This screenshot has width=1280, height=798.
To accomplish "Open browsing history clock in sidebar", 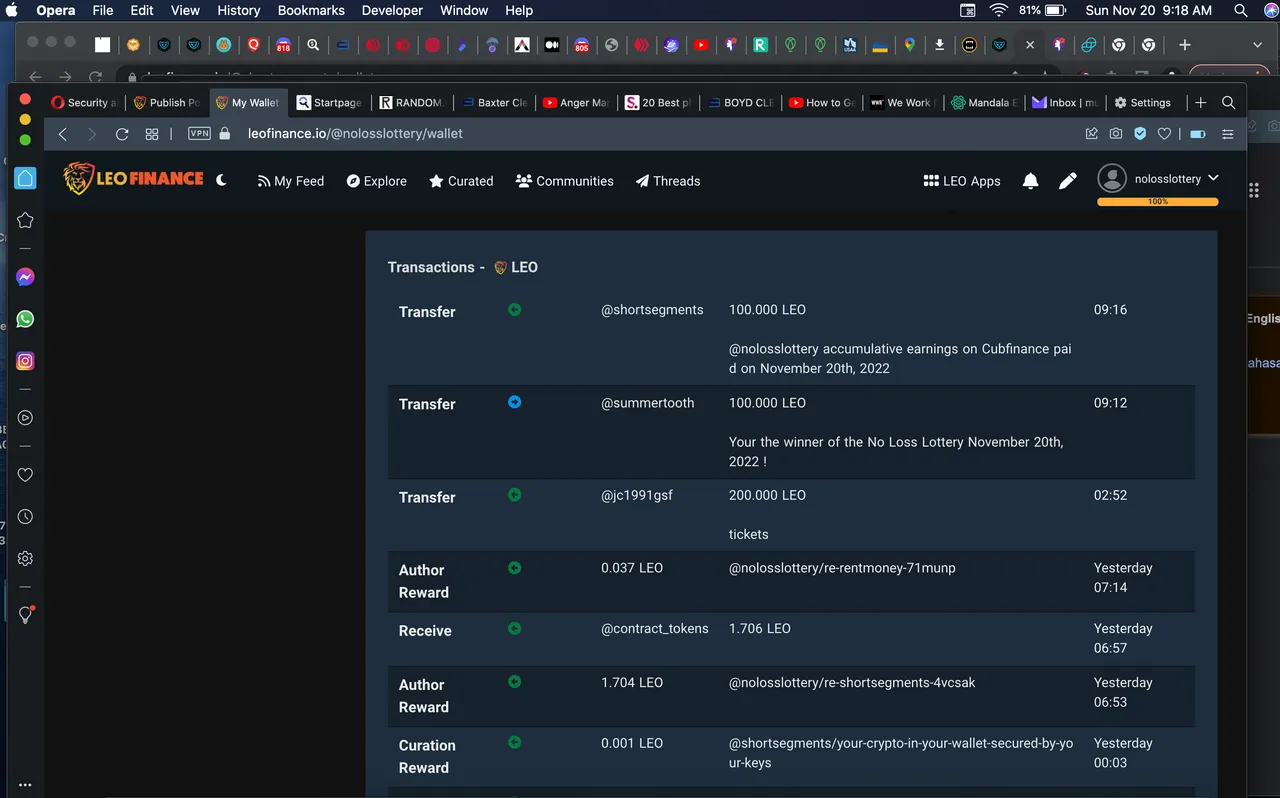I will [26, 517].
